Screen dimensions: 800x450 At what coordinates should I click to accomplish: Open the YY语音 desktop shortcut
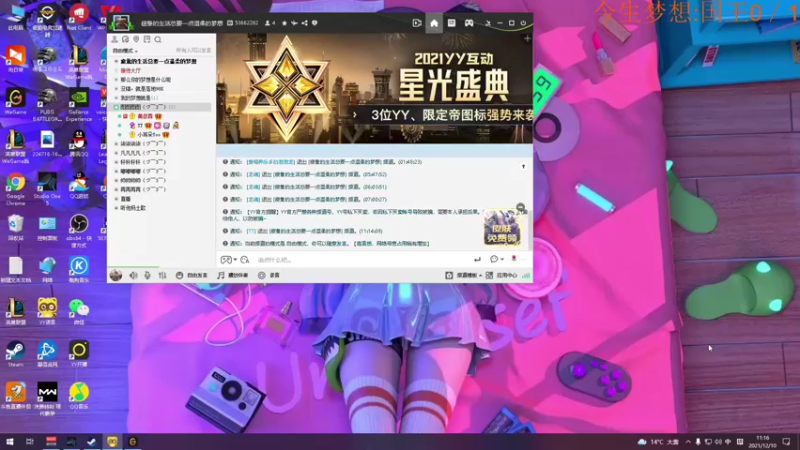47,312
